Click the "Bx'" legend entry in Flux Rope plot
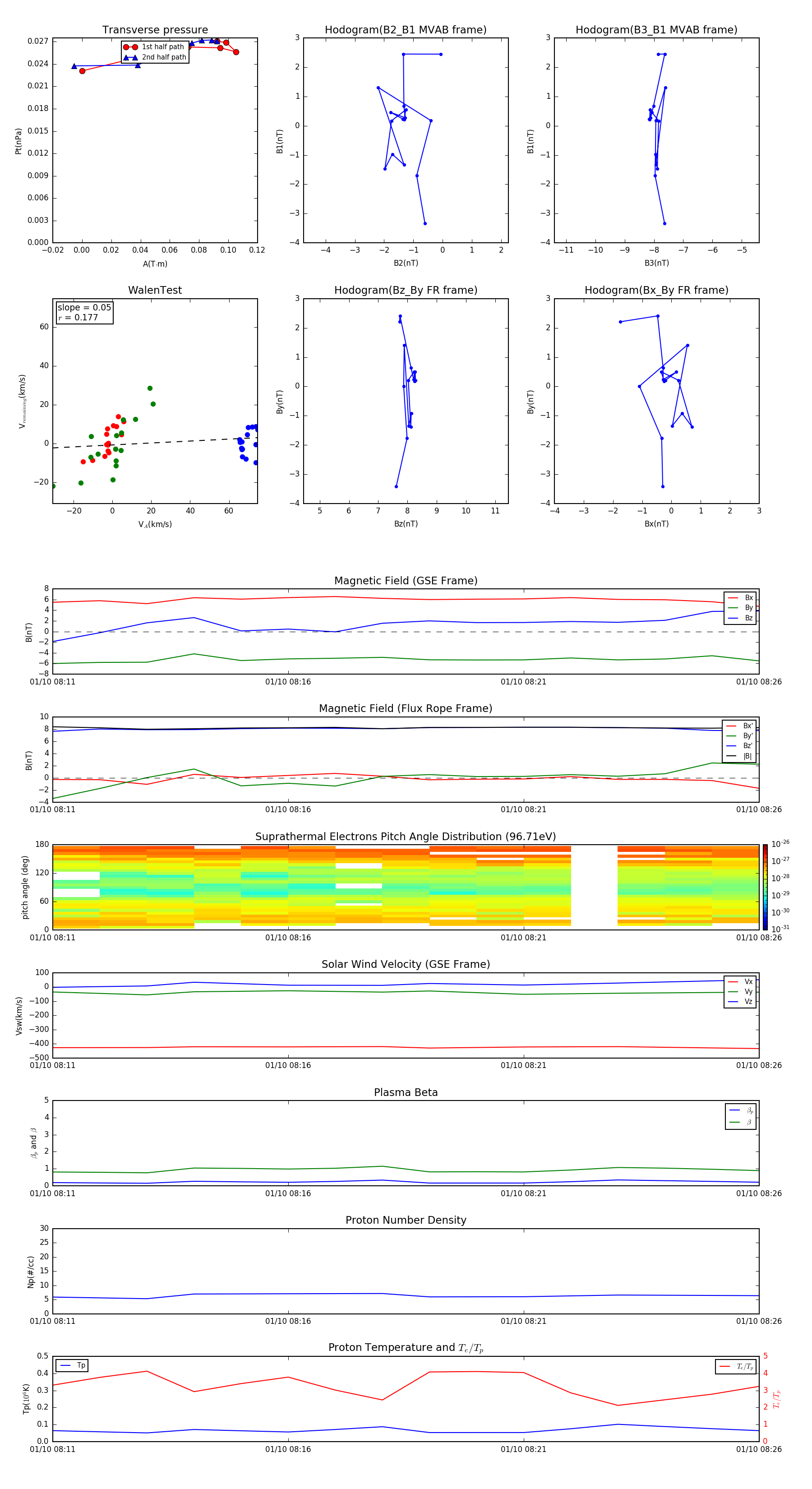 [740, 726]
